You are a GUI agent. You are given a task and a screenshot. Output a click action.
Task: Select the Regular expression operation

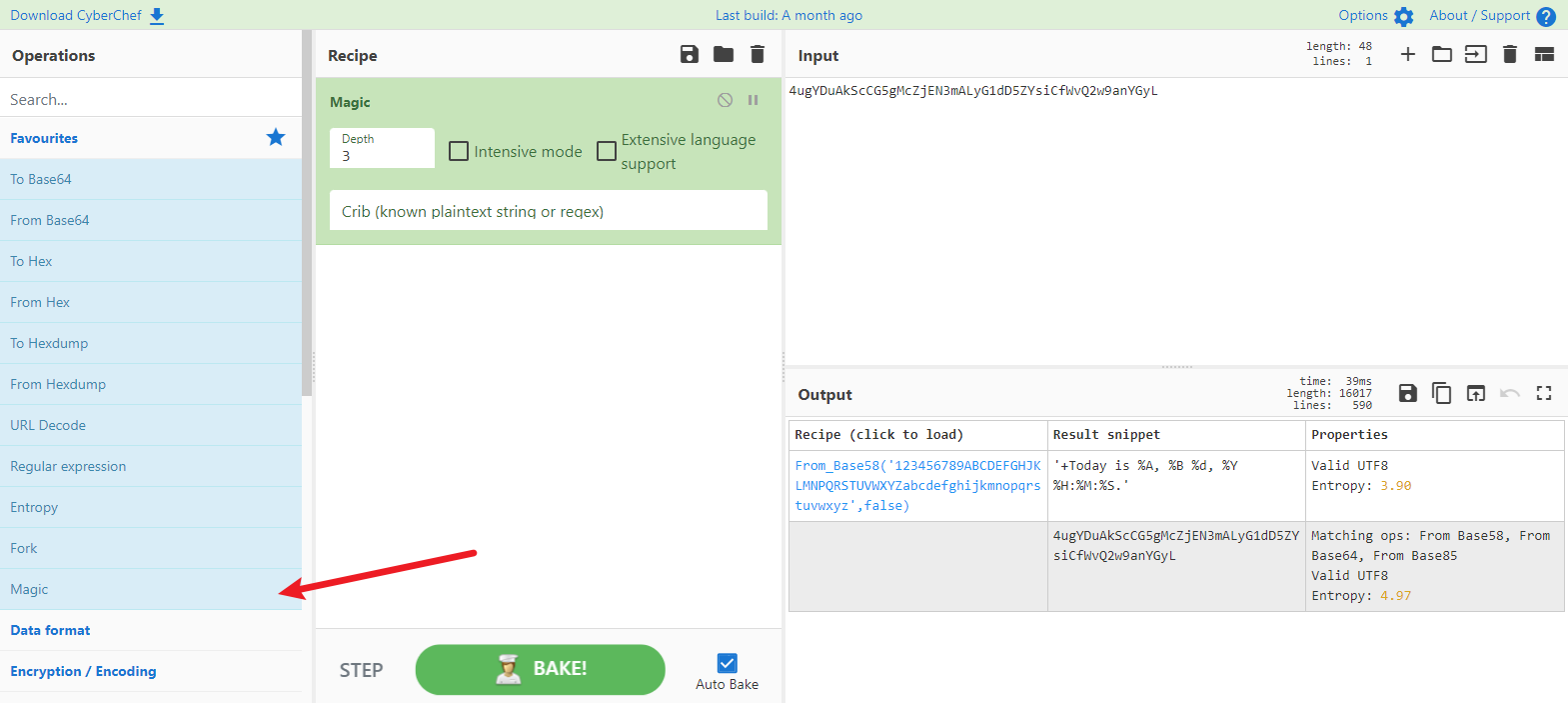point(150,466)
